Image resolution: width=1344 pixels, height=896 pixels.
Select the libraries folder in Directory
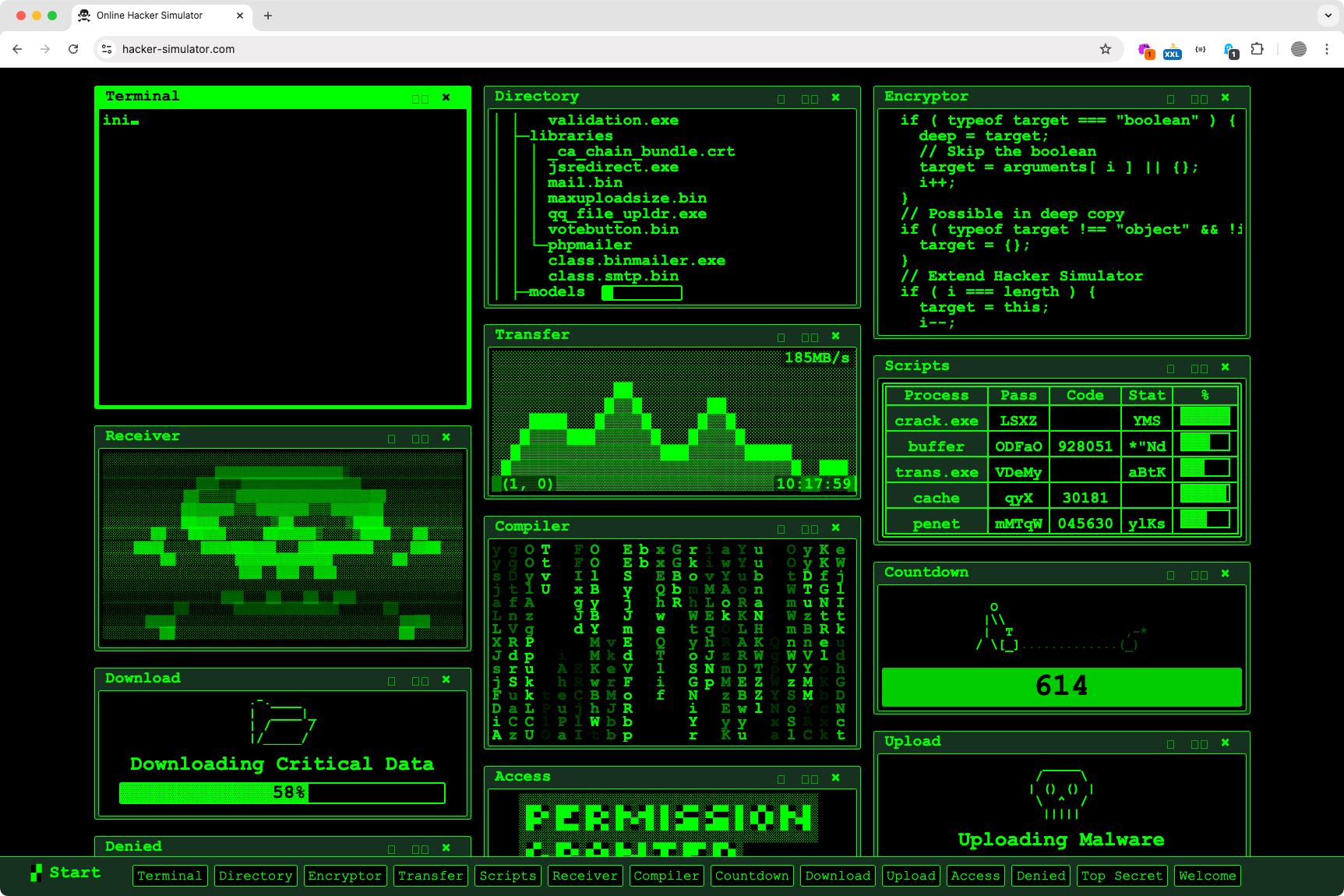coord(571,136)
